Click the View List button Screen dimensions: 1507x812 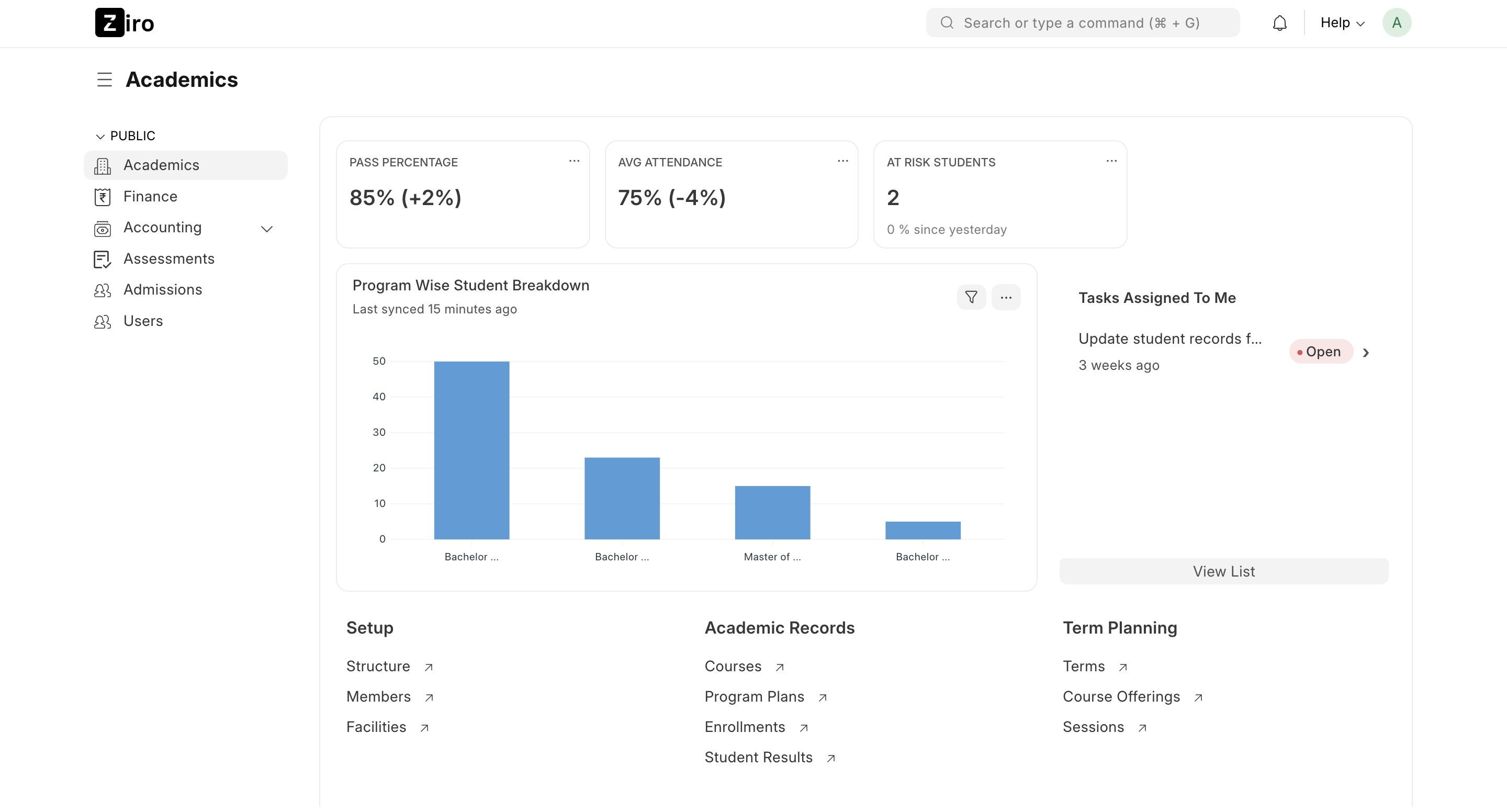[x=1223, y=571]
